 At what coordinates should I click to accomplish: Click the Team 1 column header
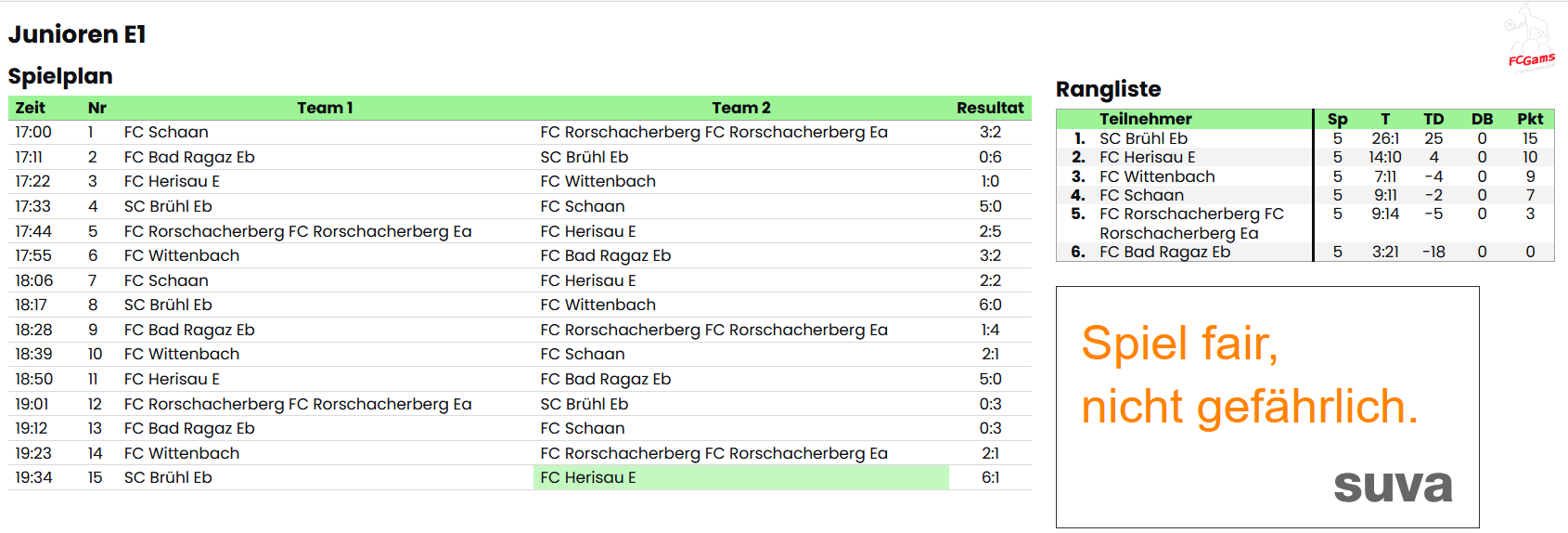pos(325,108)
